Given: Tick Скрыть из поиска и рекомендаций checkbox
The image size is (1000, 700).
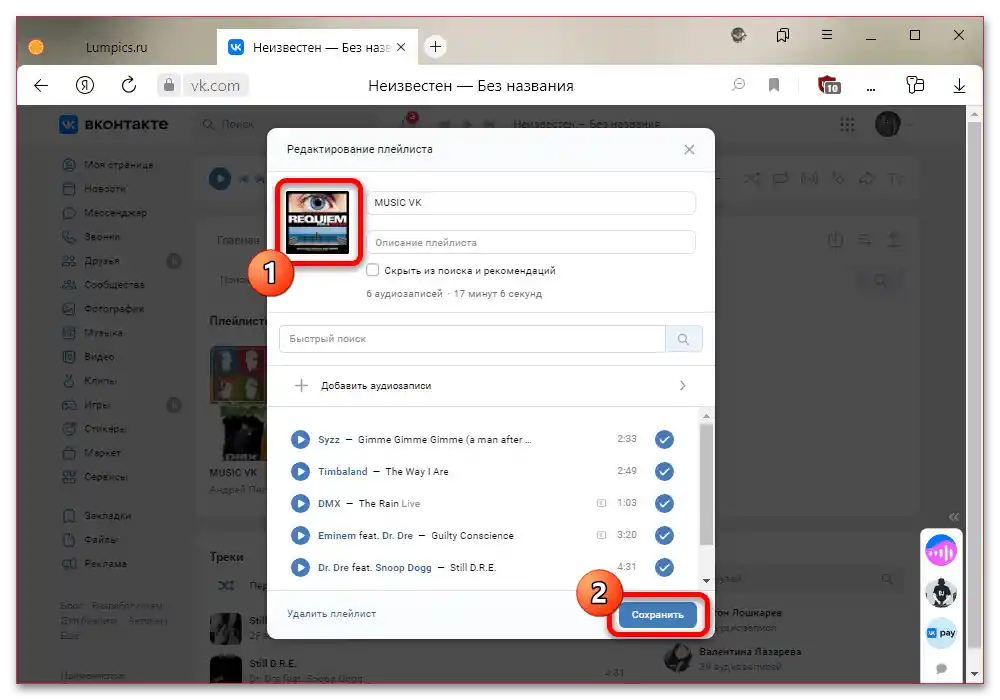Looking at the screenshot, I should click(x=372, y=270).
